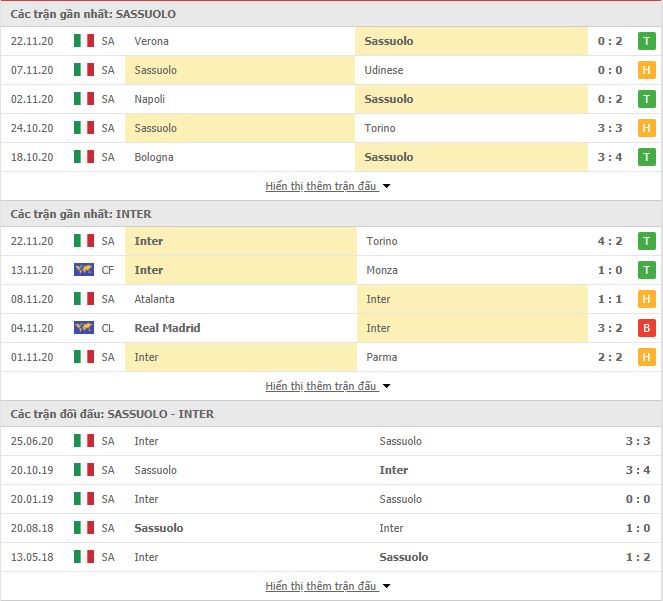Screen dimensions: 663x601
Task: Click the Italy flag on the 20.08.18 match row
Action: (x=84, y=527)
